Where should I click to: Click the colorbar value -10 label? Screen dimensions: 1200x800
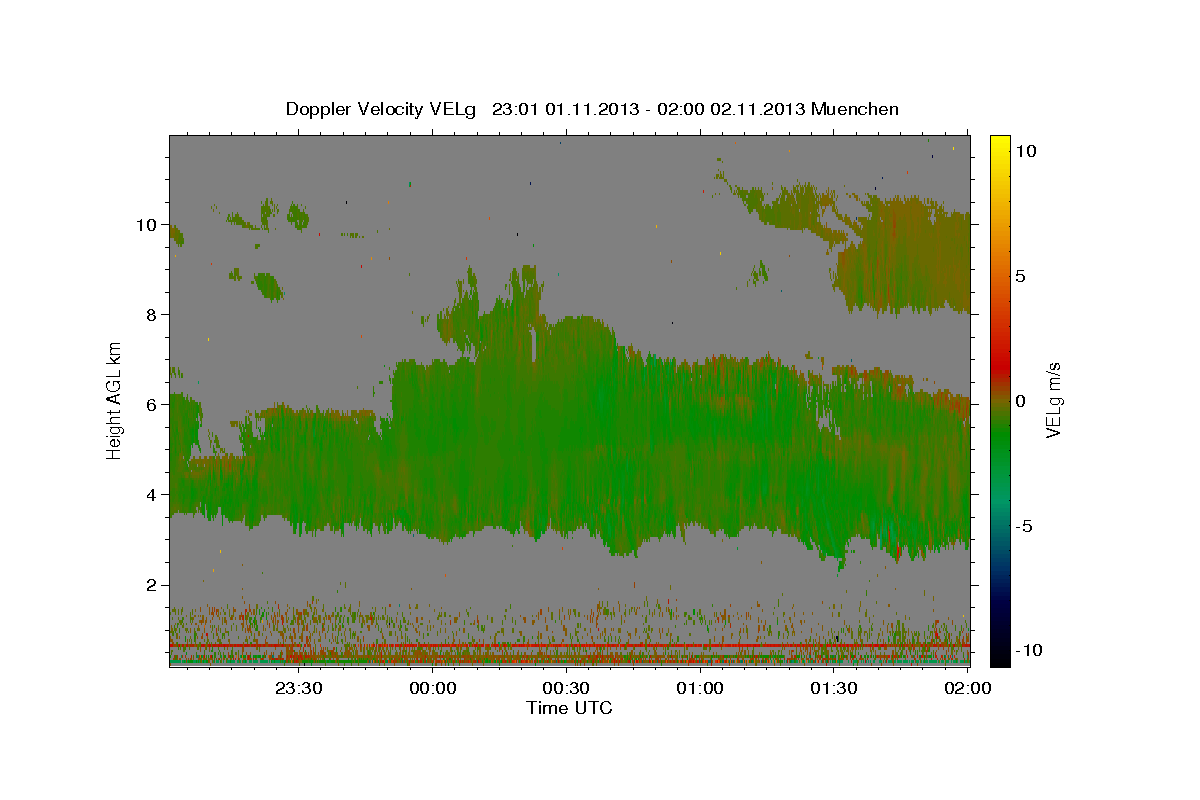(x=1029, y=651)
